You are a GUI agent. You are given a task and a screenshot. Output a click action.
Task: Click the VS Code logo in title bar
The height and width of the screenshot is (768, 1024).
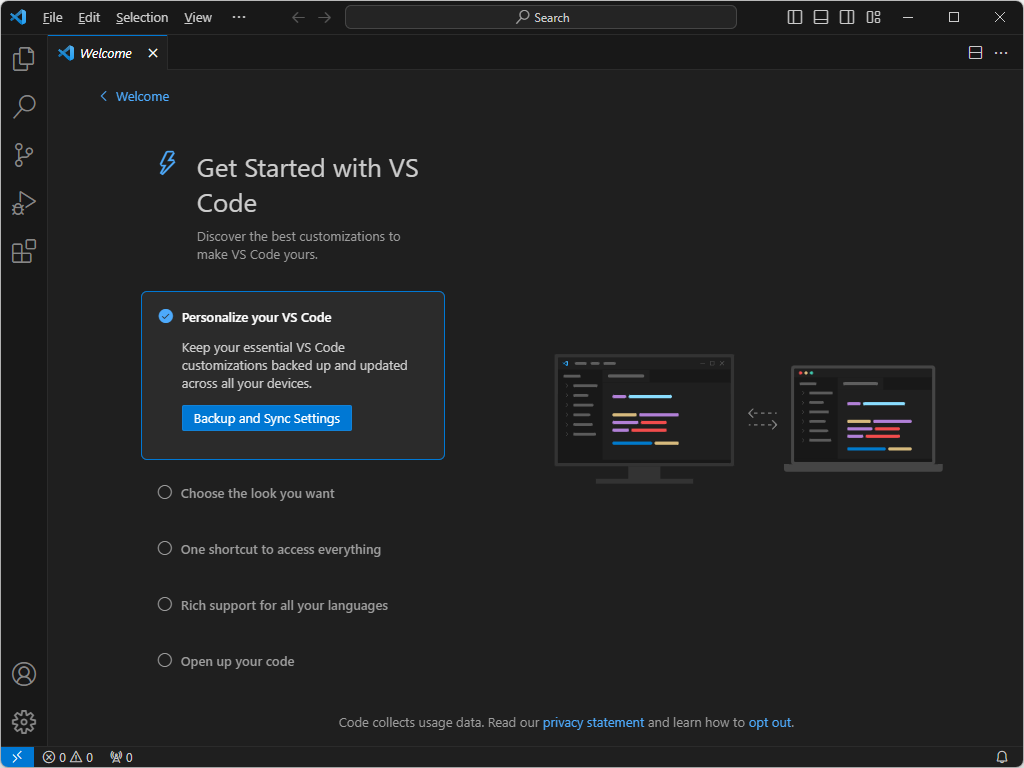tap(18, 17)
